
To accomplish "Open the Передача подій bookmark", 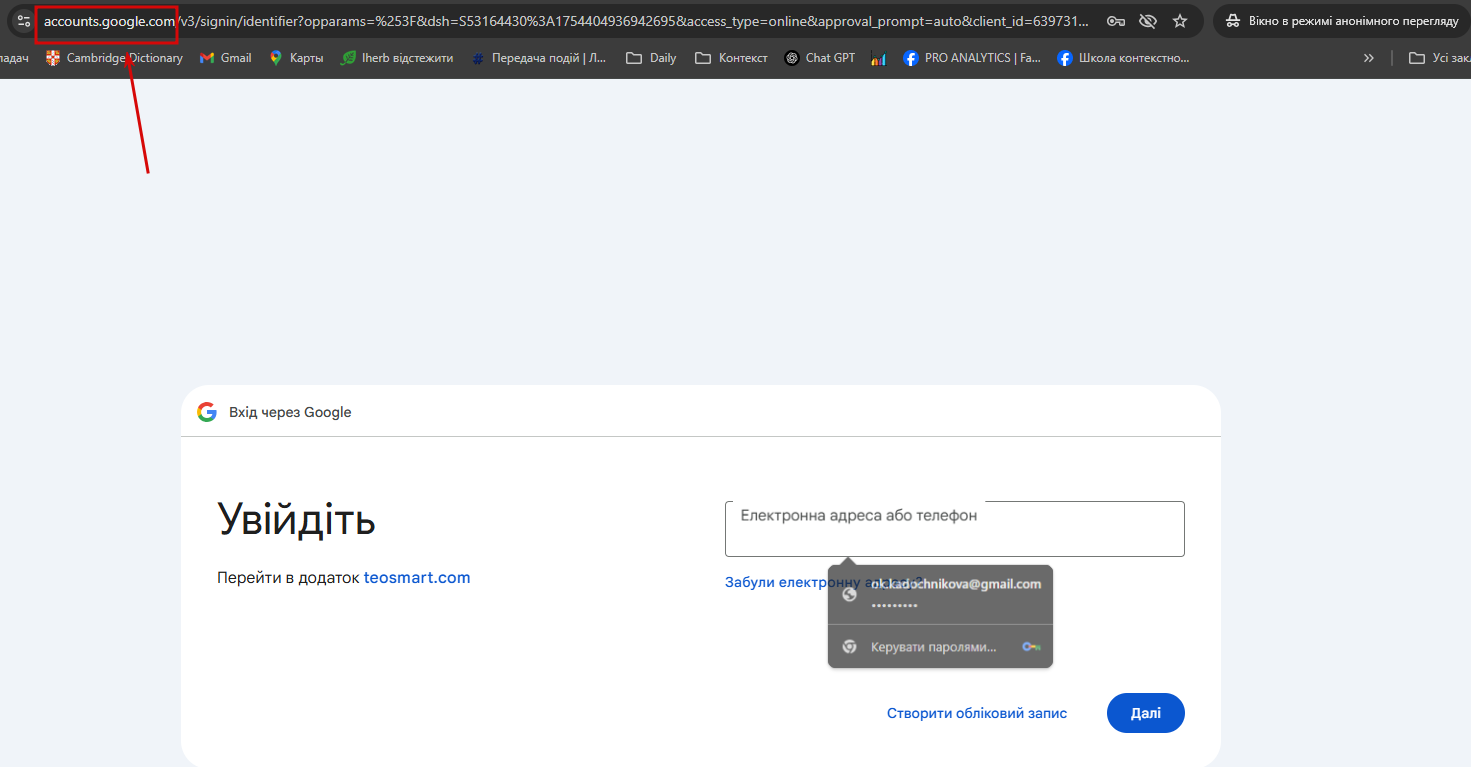I will (x=540, y=58).
